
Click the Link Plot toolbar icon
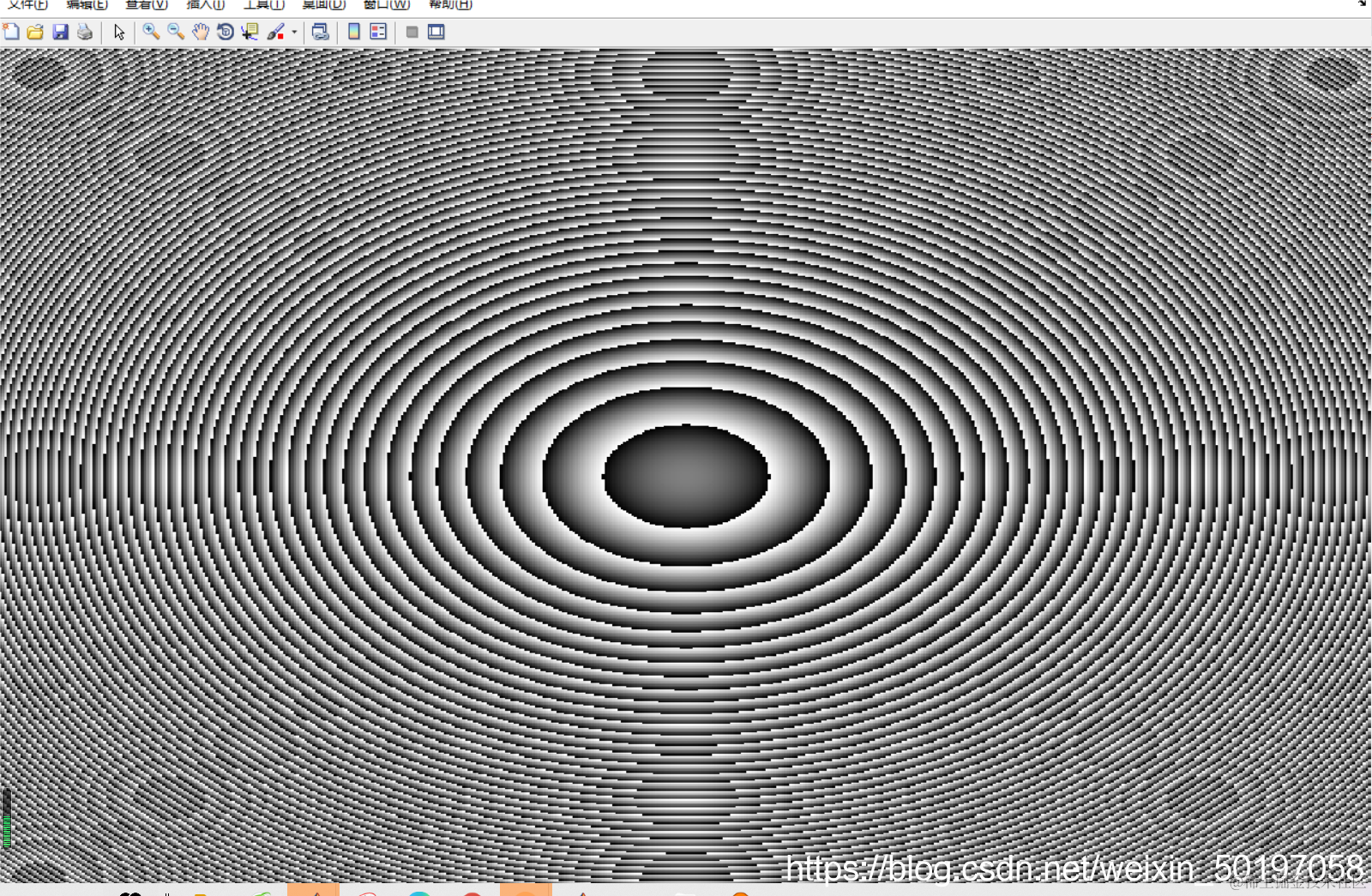(x=320, y=32)
